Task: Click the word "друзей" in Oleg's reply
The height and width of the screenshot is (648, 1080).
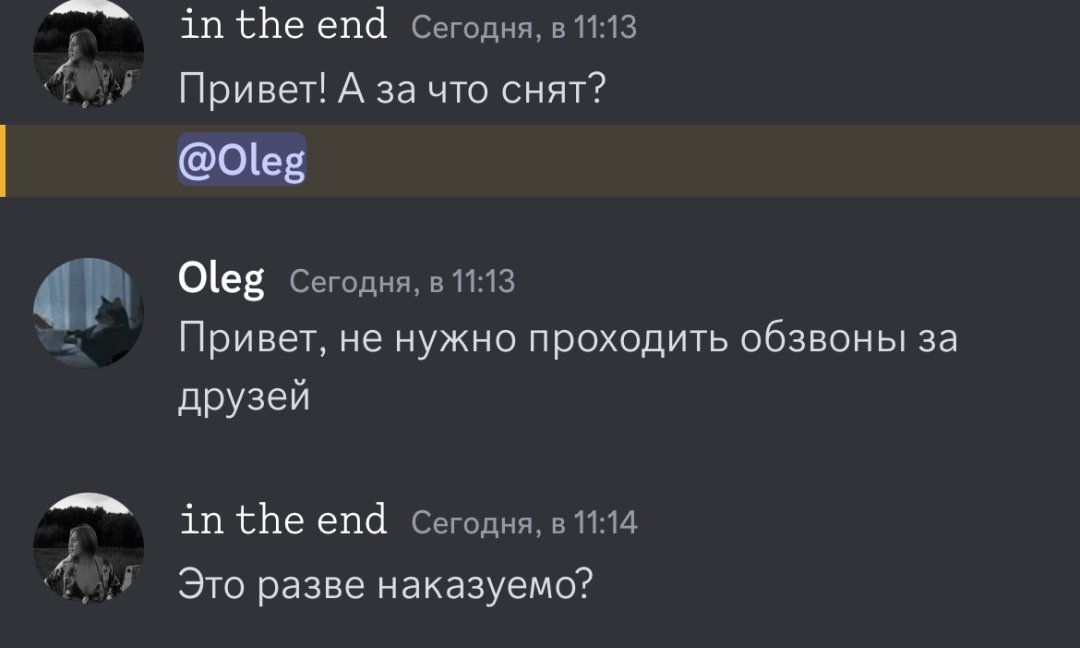Action: 244,398
